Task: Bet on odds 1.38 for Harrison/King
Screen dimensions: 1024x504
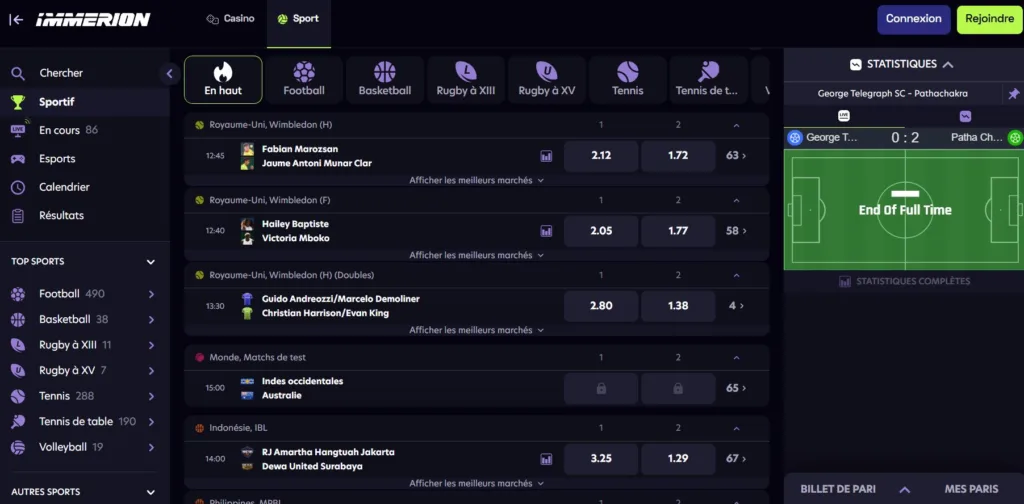Action: tap(678, 306)
